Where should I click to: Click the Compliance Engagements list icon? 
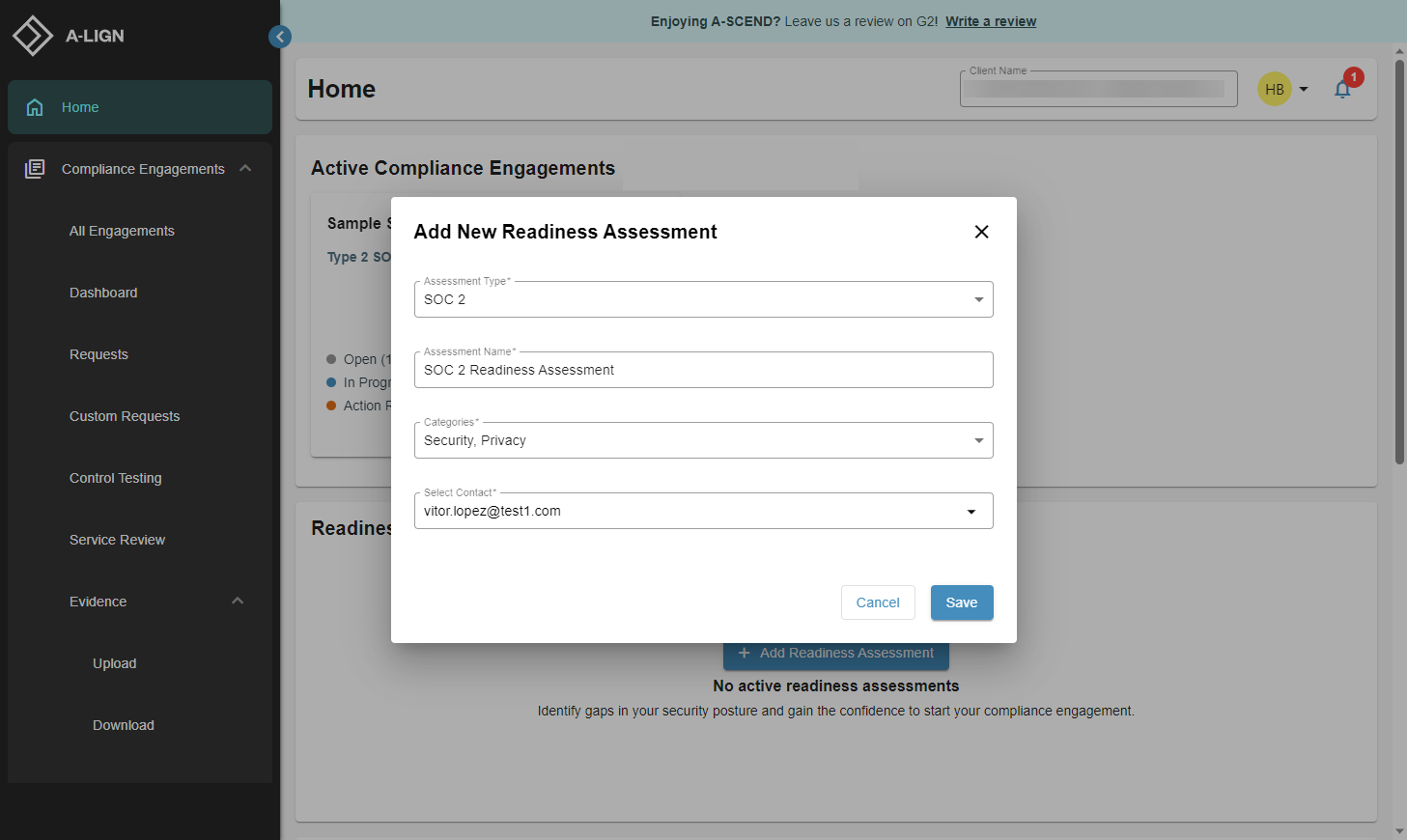click(35, 168)
